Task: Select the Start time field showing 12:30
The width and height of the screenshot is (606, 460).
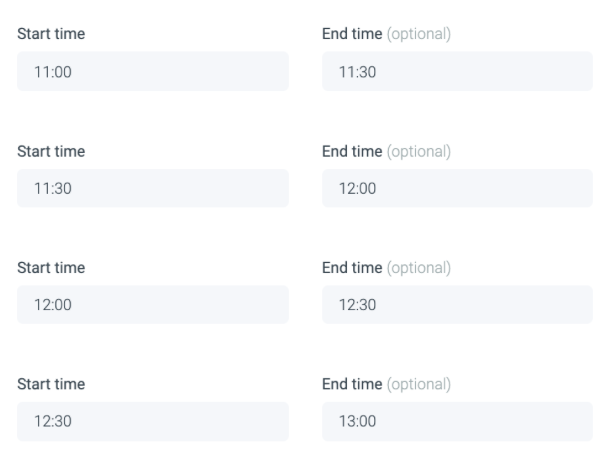Action: pos(152,422)
